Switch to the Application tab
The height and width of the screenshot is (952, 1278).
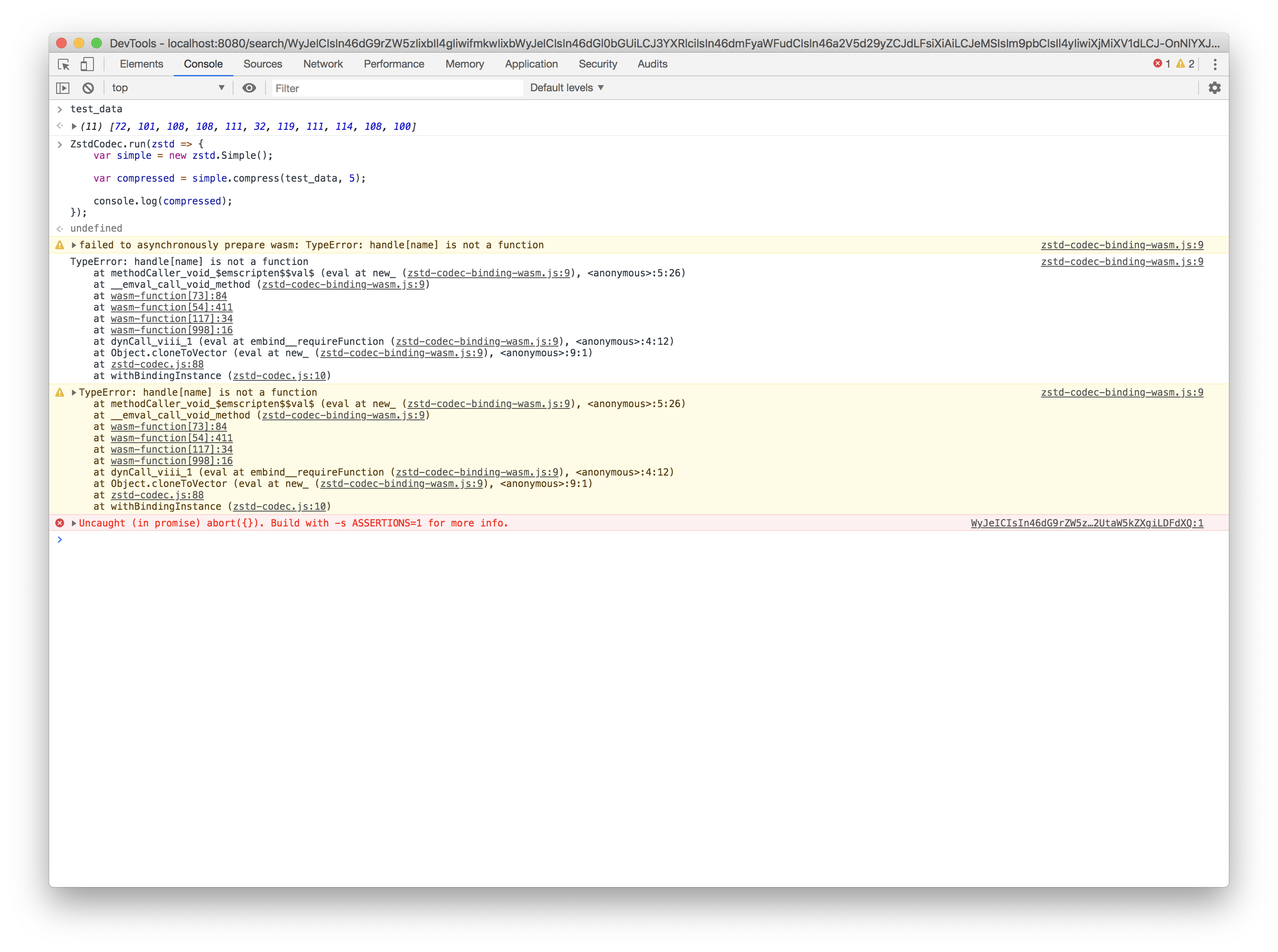click(x=530, y=64)
